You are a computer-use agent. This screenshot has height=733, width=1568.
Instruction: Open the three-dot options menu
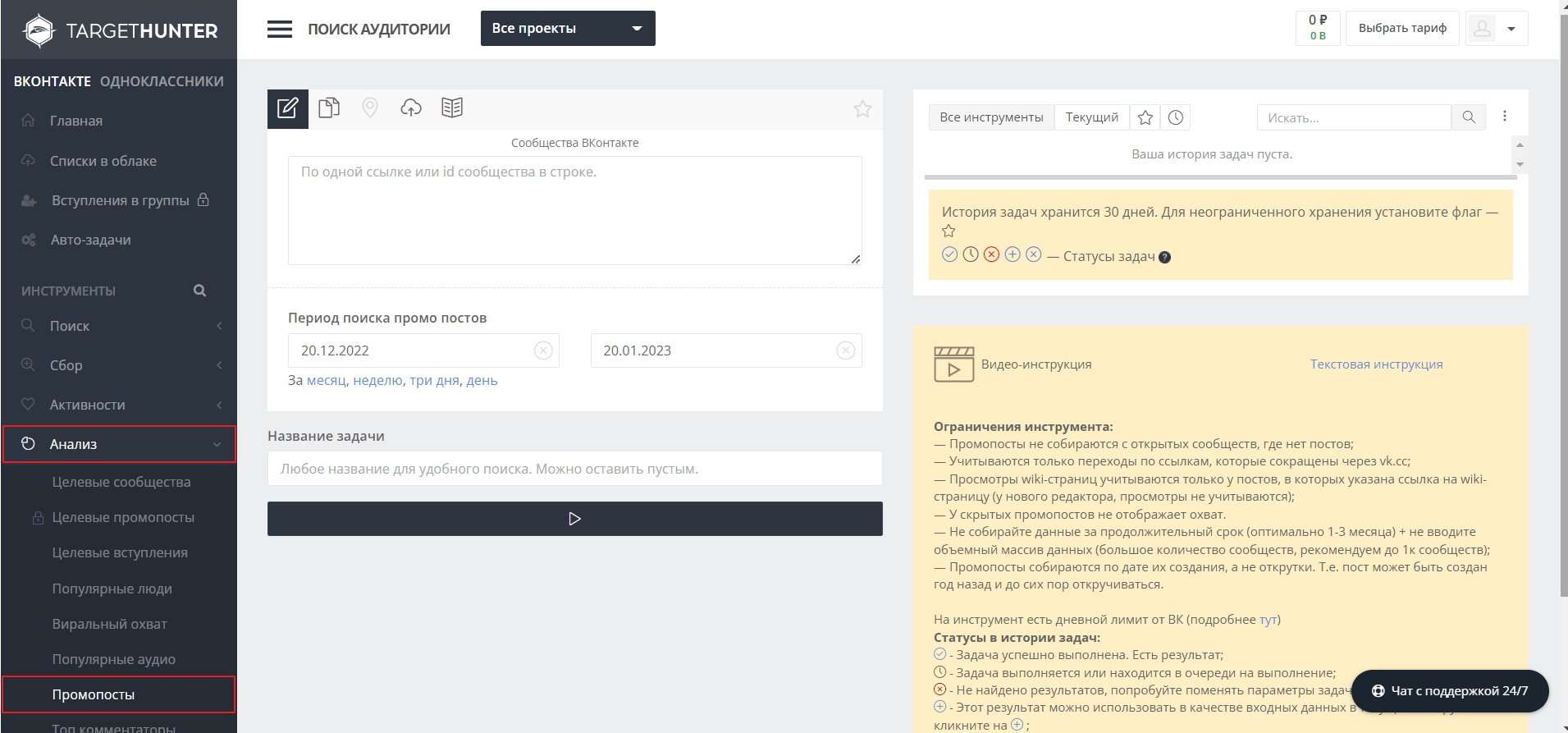pyautogui.click(x=1505, y=117)
